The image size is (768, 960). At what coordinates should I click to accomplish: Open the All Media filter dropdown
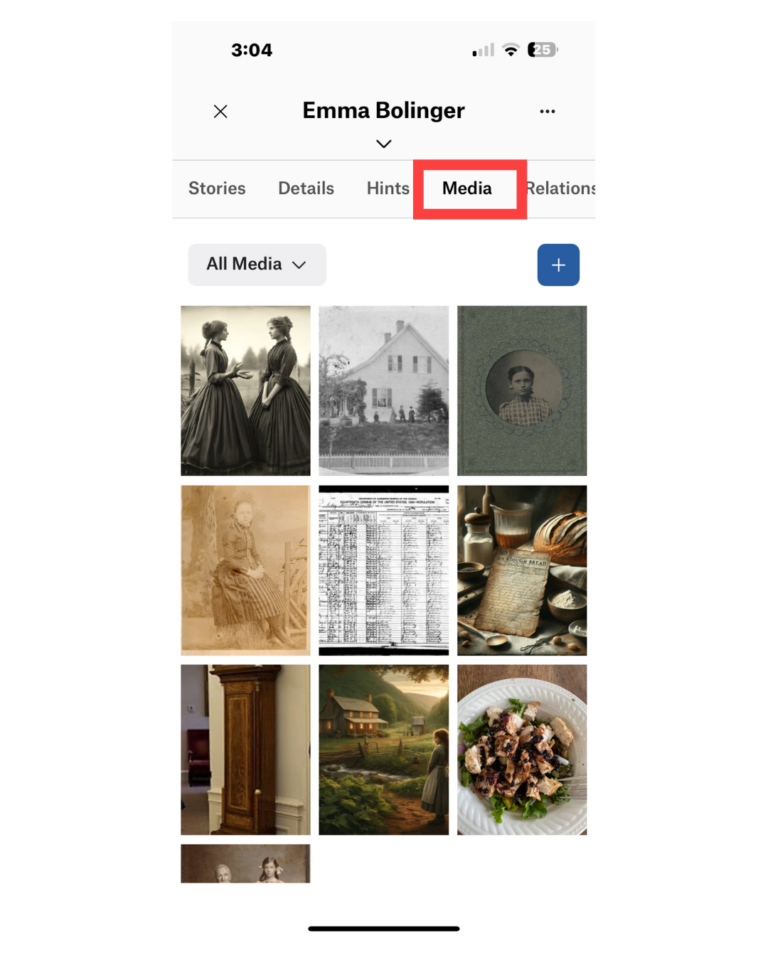[257, 264]
